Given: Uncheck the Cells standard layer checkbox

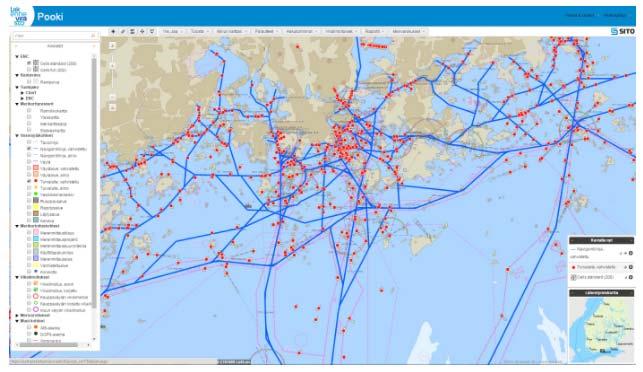Looking at the screenshot, I should [x=29, y=63].
